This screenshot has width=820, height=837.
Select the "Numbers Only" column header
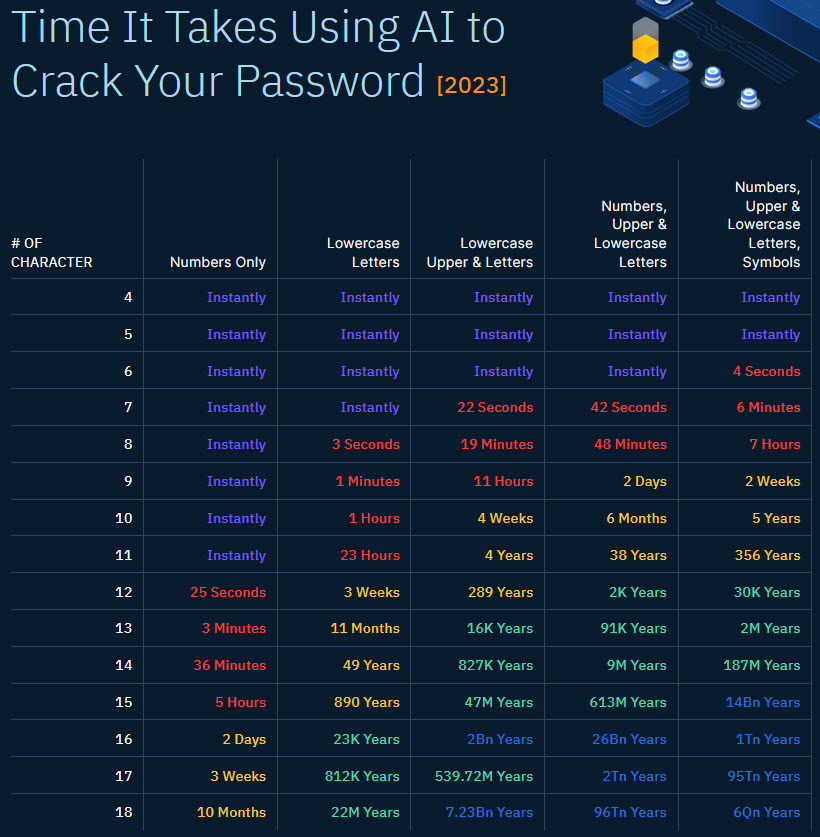coord(218,262)
